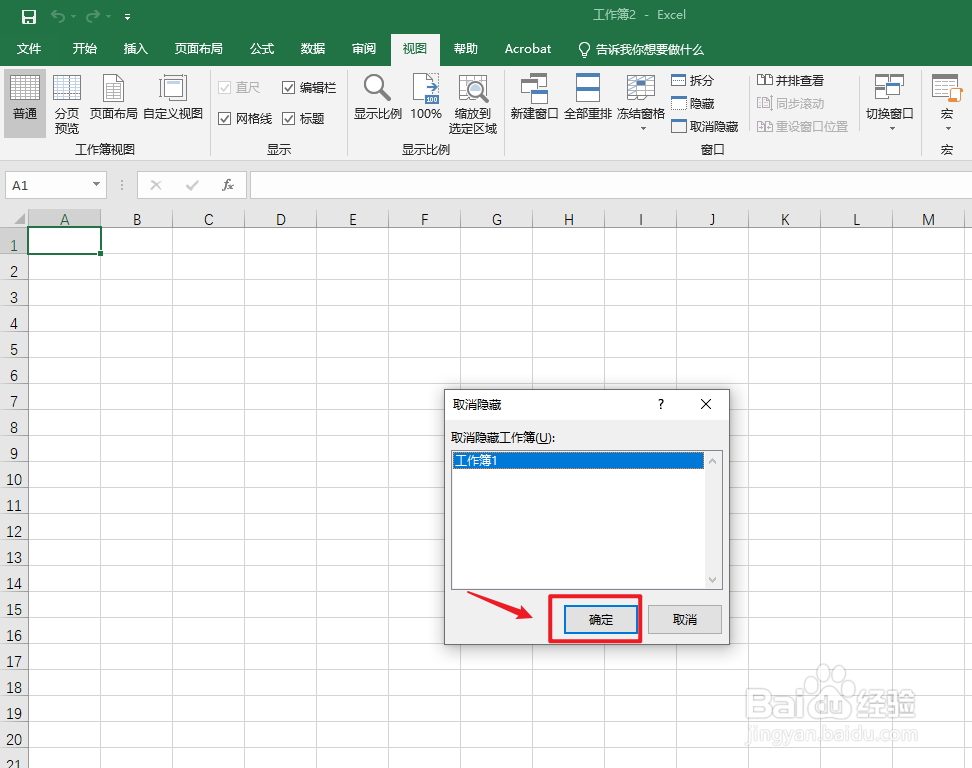Click the formula bar input area
The image size is (972, 768).
pos(611,185)
